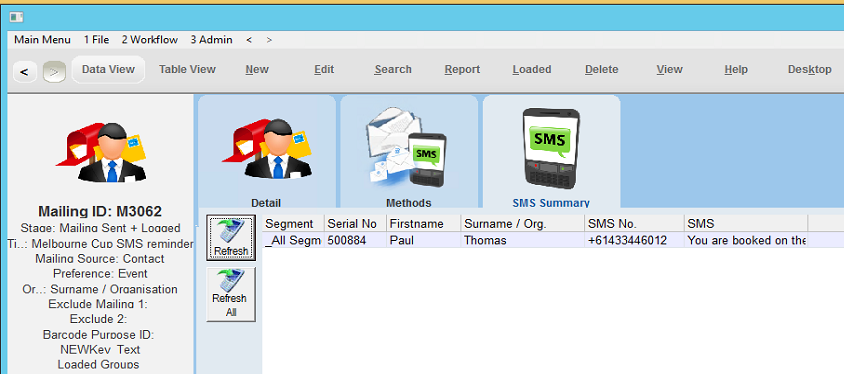
Task: Click the Delete toolbar button
Action: pyautogui.click(x=602, y=69)
